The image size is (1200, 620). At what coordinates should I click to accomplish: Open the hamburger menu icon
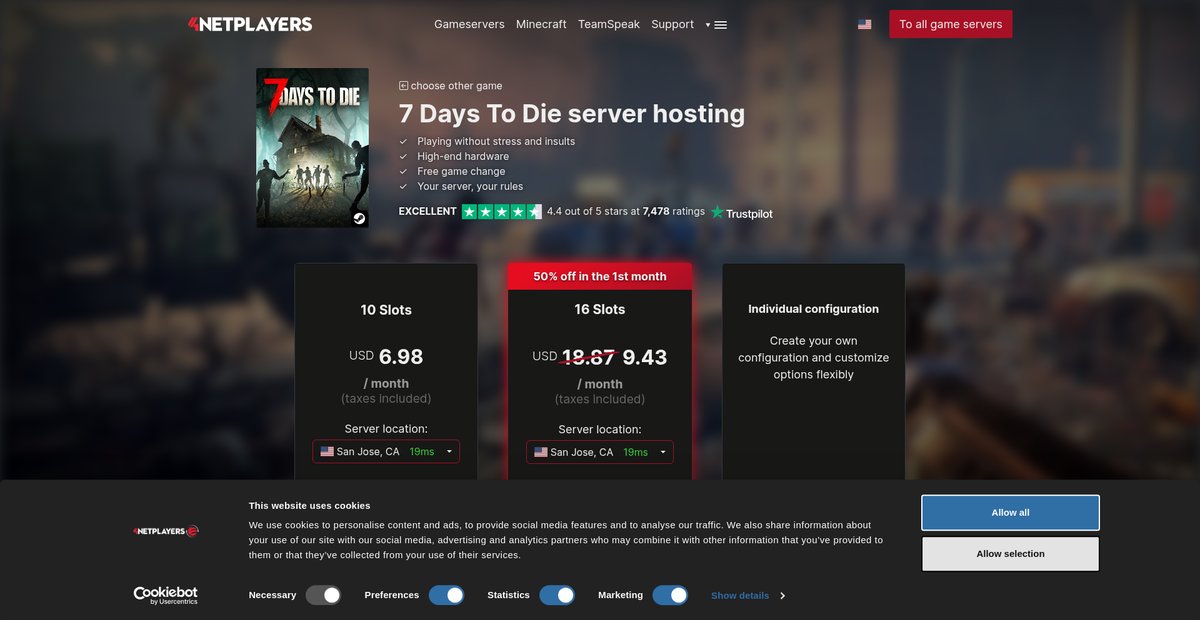click(x=721, y=25)
